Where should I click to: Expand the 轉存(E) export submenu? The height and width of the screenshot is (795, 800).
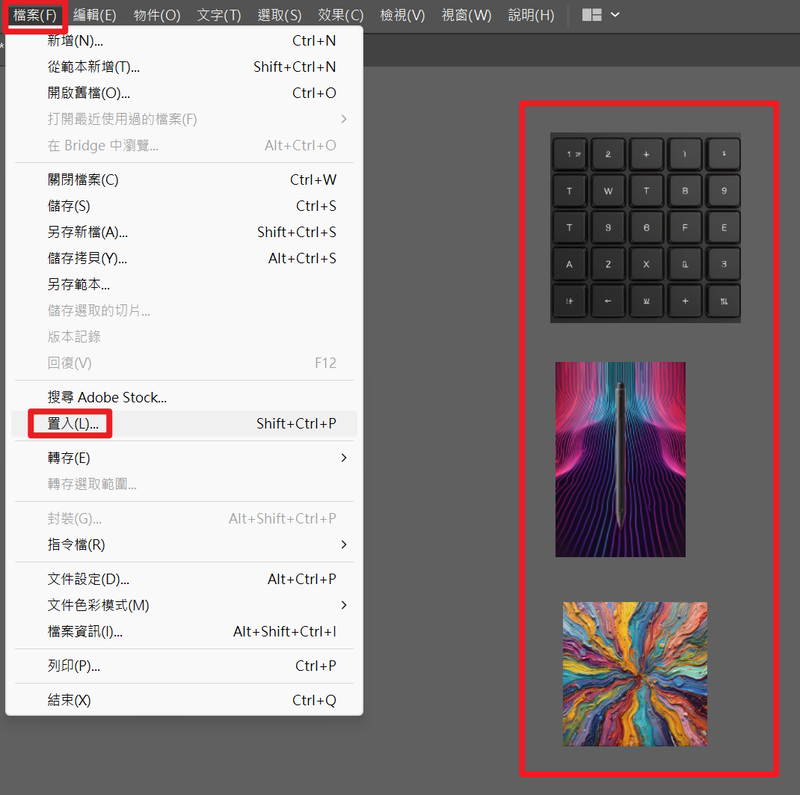coord(65,458)
